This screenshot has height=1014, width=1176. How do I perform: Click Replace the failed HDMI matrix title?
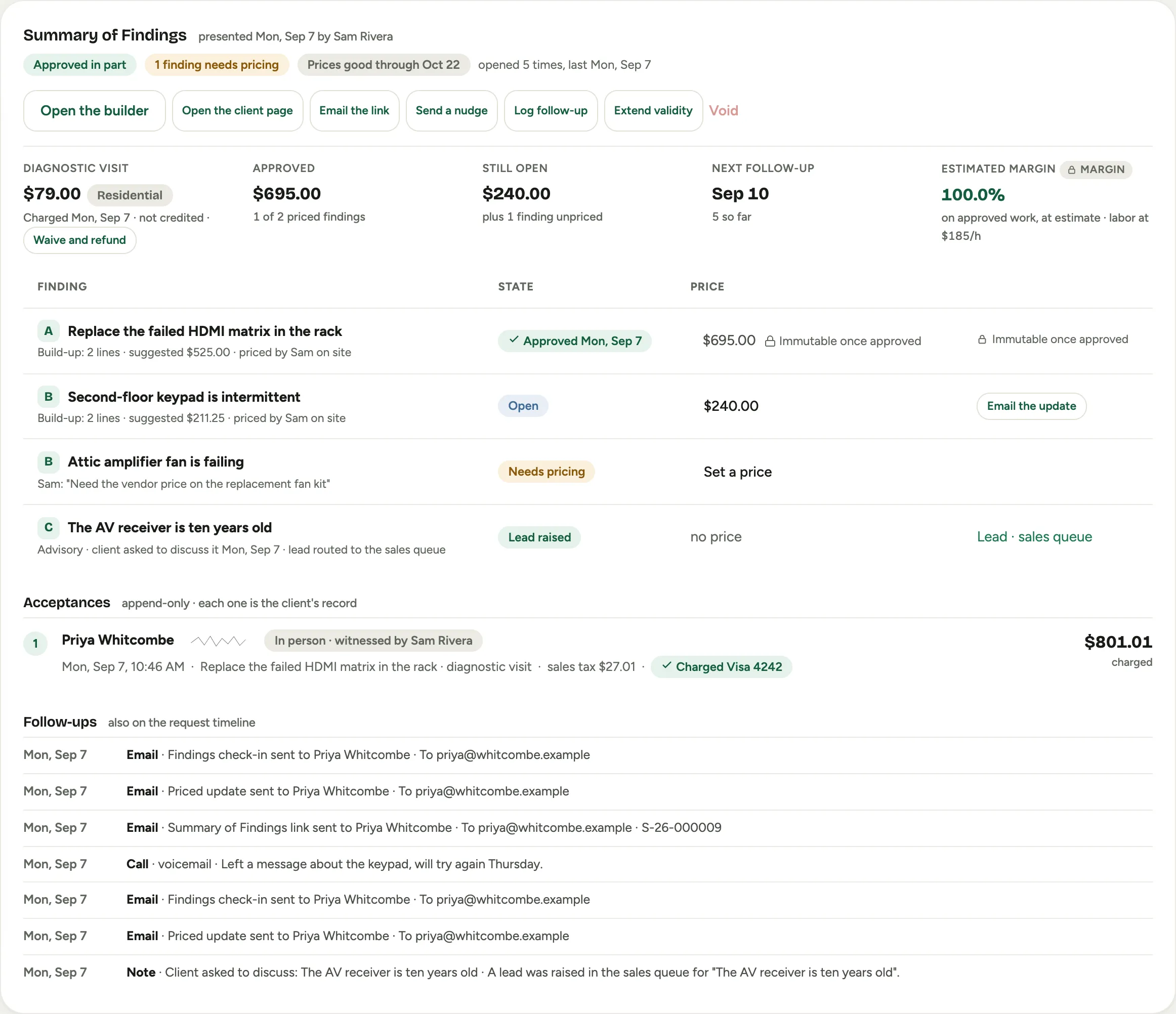click(x=204, y=331)
